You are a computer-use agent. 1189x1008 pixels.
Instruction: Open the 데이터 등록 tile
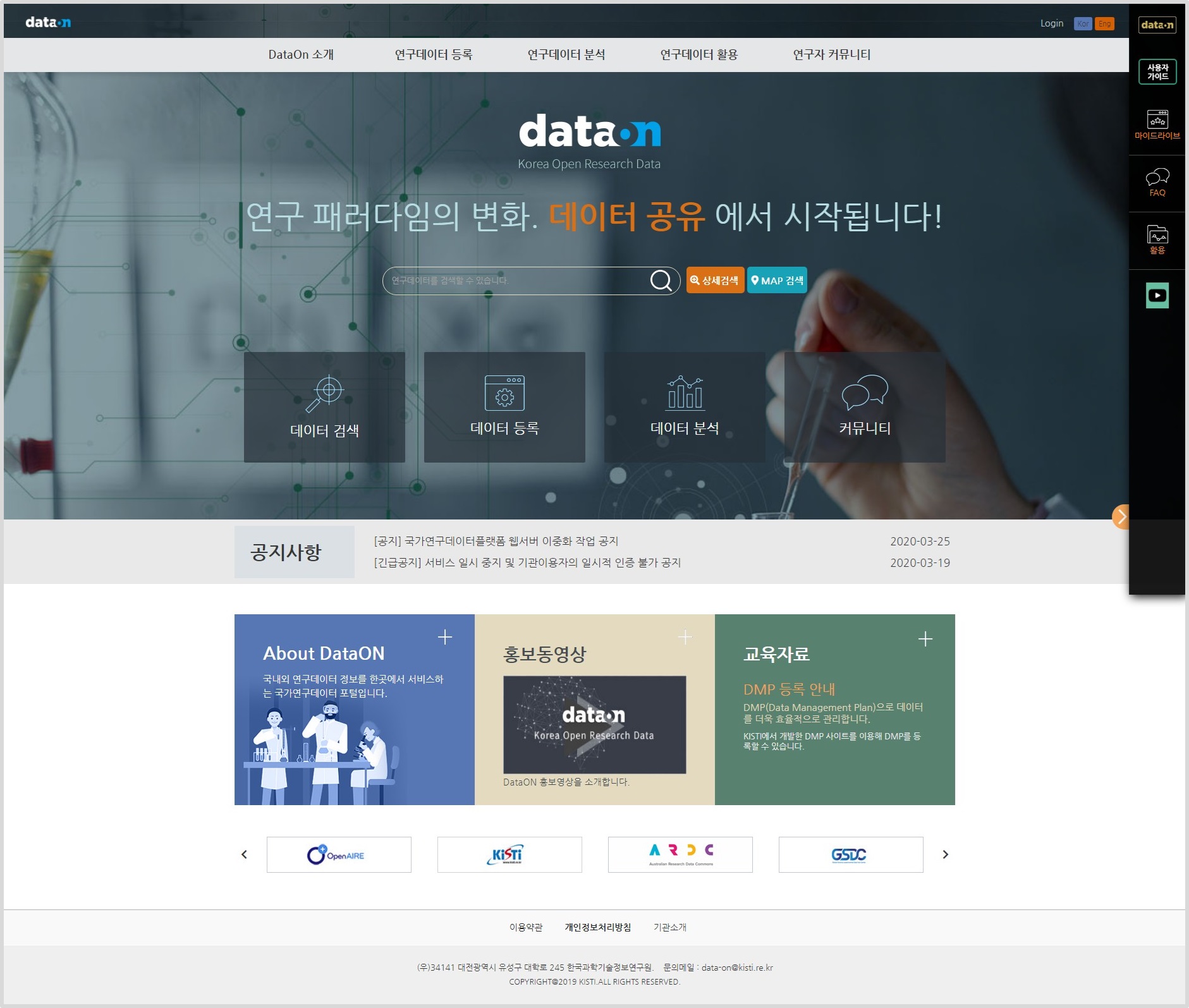coord(504,407)
